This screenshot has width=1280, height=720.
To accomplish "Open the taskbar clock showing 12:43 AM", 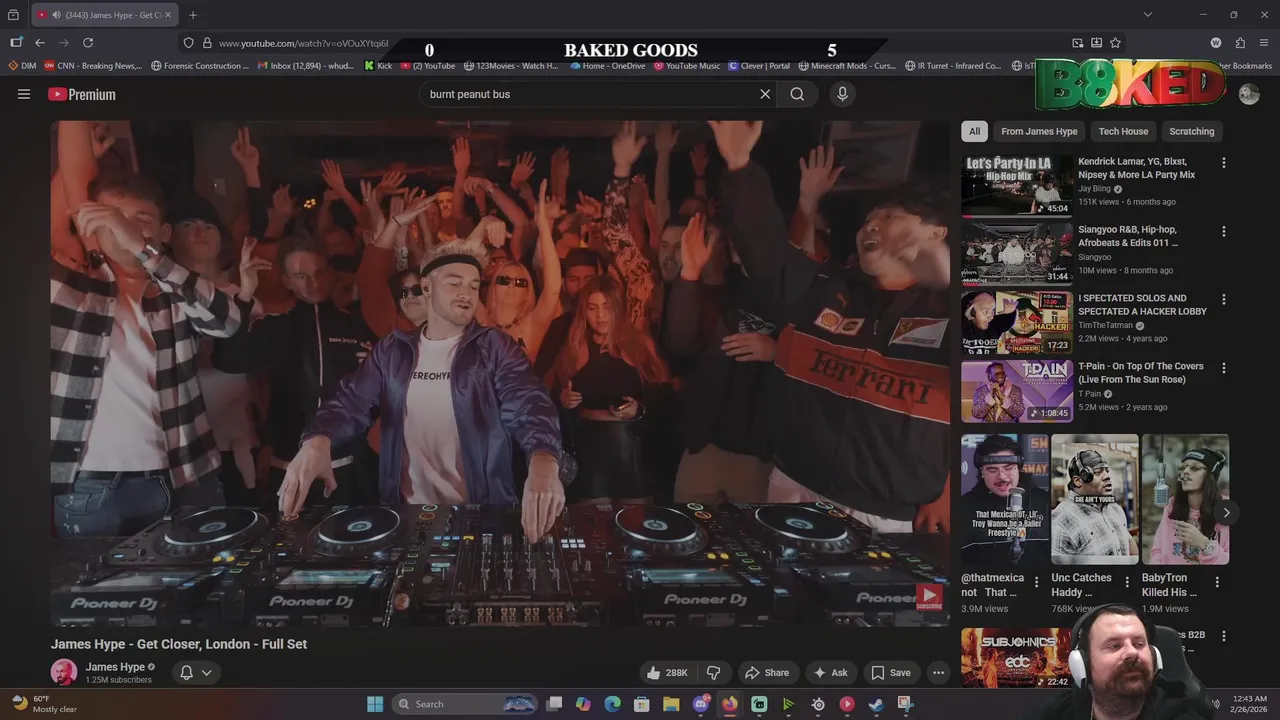I will tap(1248, 704).
